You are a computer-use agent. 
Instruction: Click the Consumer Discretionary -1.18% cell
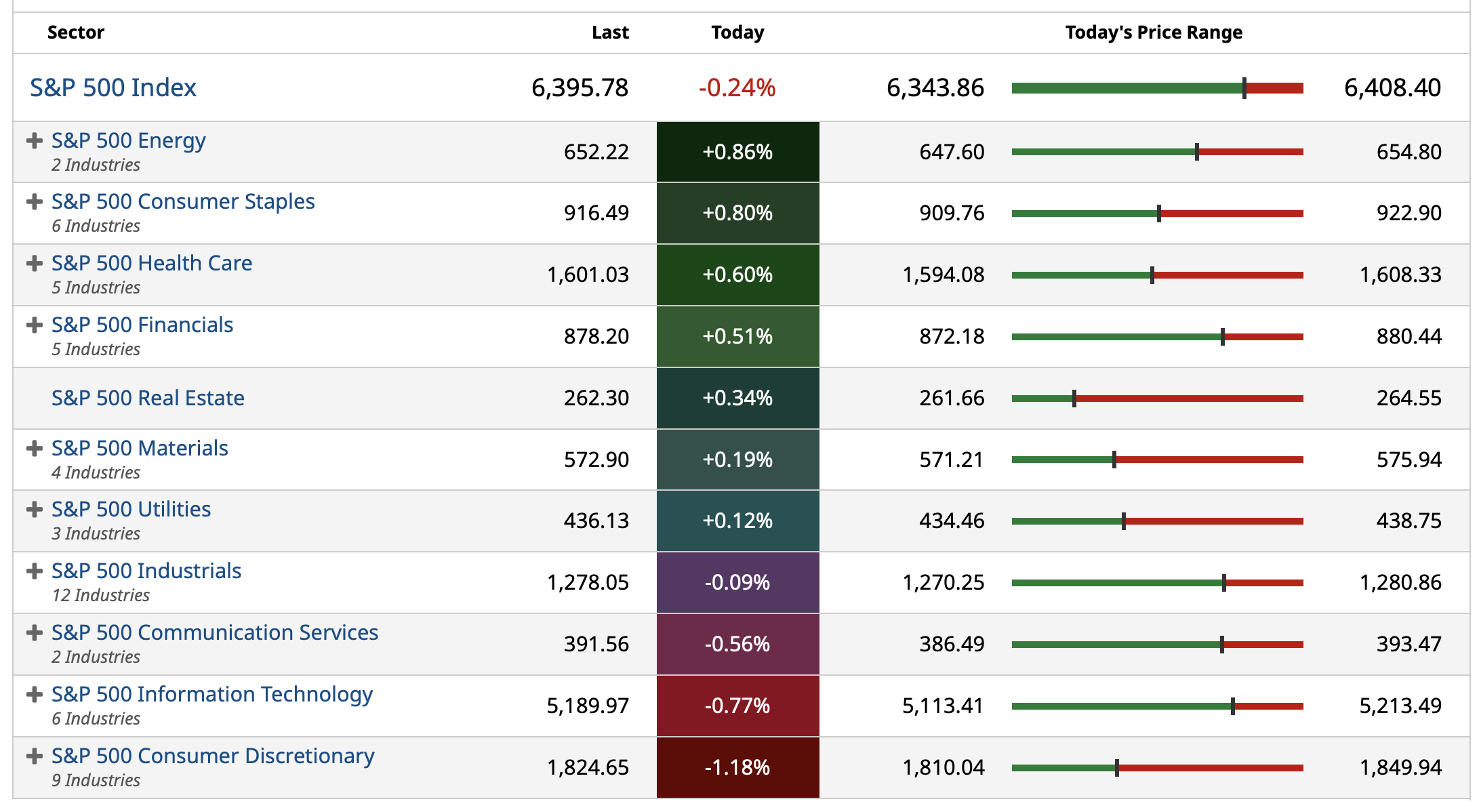[x=737, y=767]
